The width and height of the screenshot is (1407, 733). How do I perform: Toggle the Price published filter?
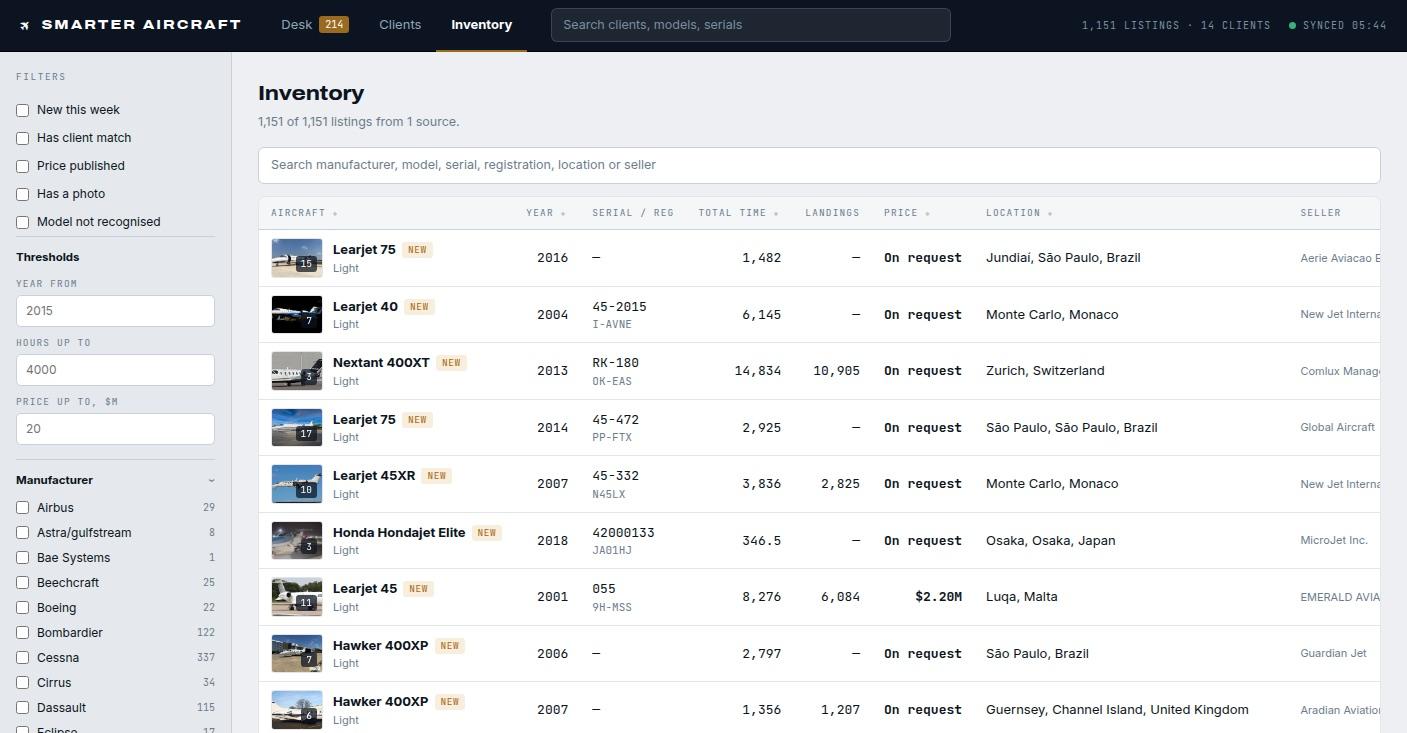22,166
